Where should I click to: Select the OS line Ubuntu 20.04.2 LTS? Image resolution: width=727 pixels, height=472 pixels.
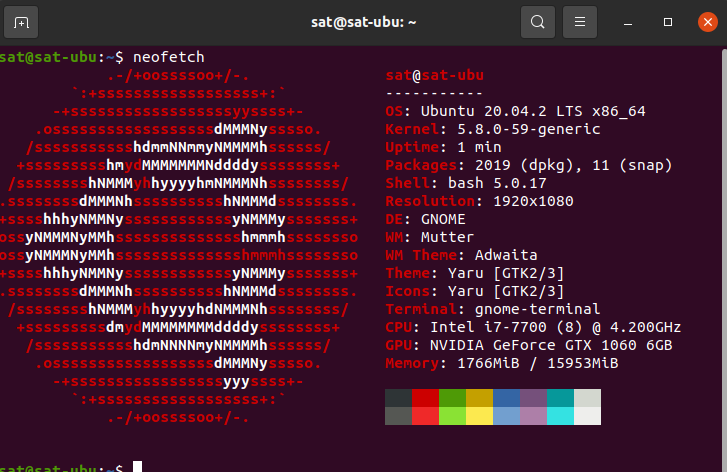(x=515, y=111)
